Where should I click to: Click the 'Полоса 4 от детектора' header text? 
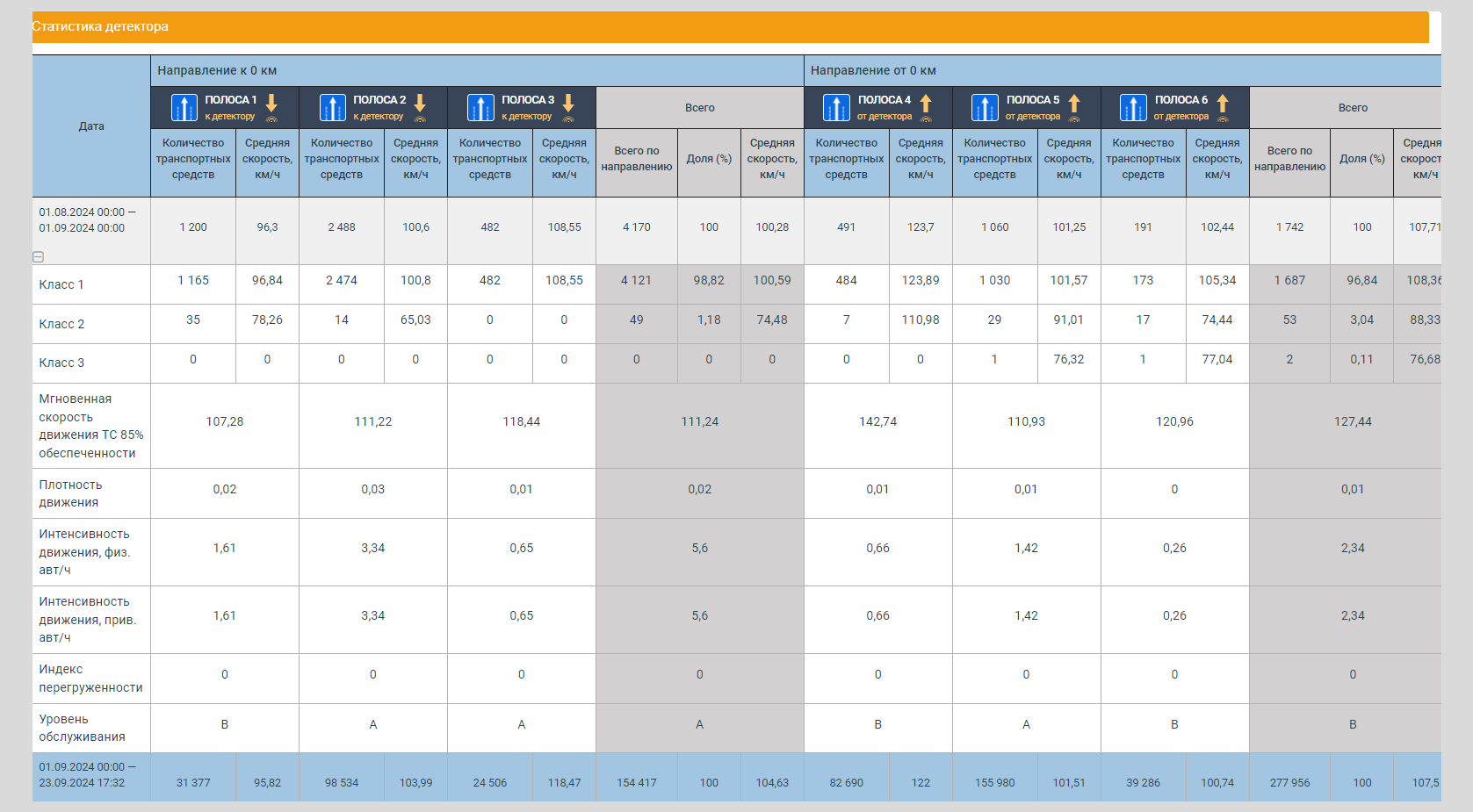coord(884,107)
